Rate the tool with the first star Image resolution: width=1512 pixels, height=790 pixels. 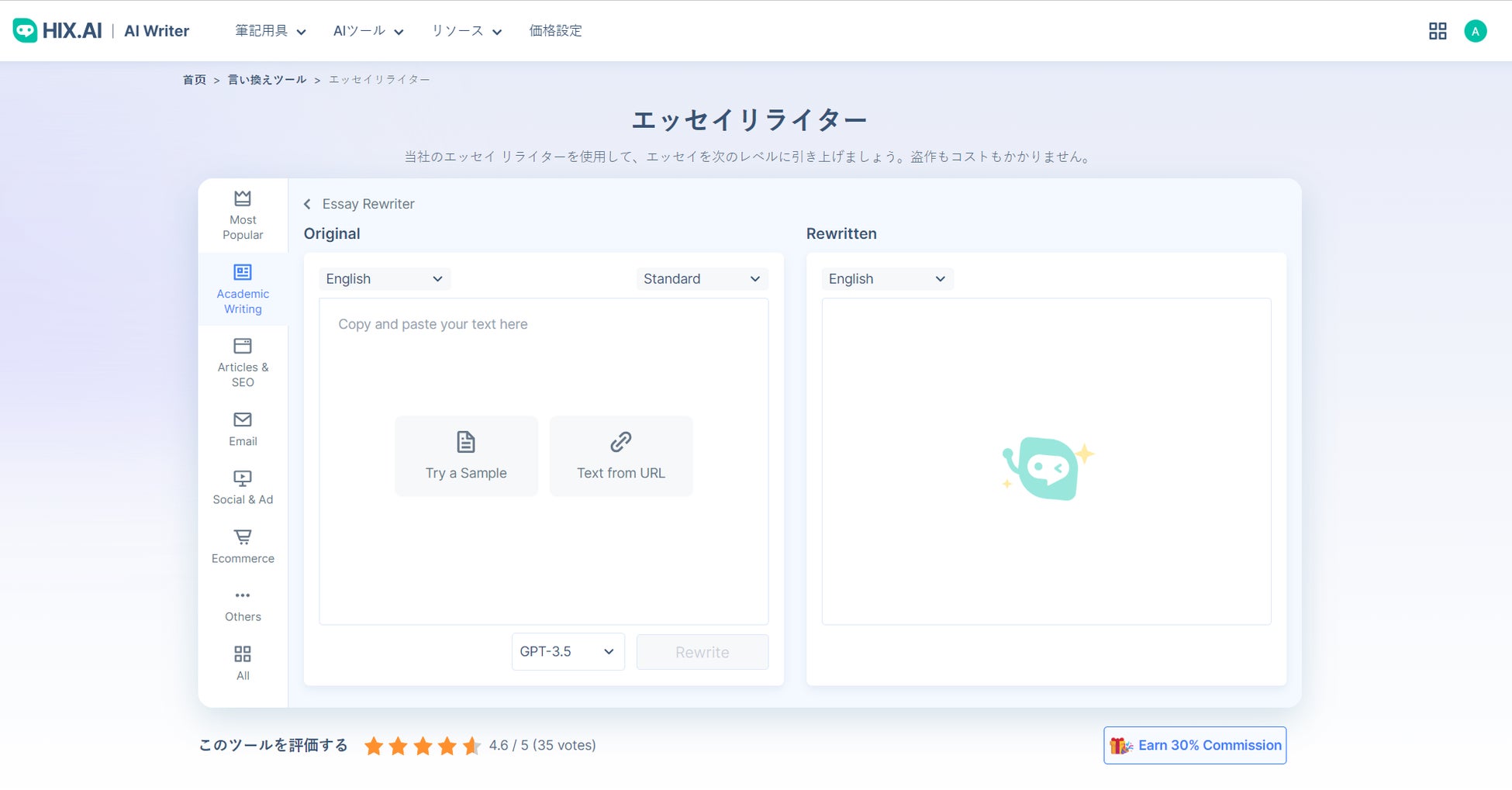[x=374, y=746]
